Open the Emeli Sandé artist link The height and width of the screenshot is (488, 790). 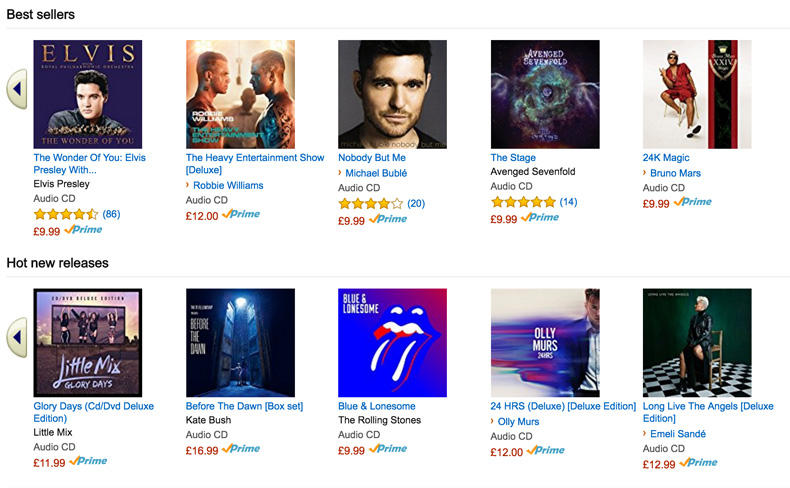[x=677, y=434]
